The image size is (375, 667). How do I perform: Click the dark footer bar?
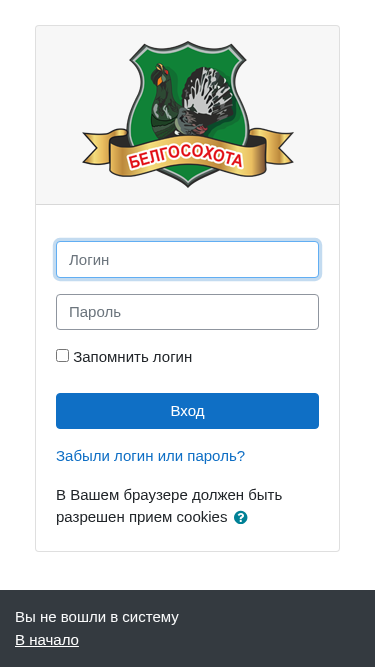188,628
